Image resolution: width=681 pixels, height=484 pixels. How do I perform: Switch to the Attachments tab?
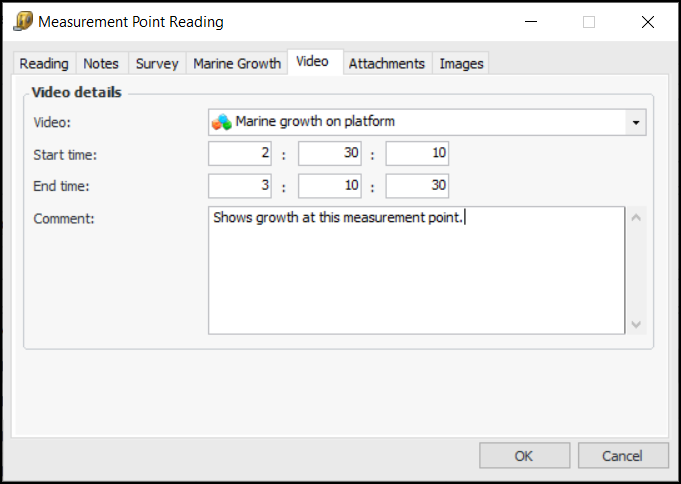[x=386, y=63]
